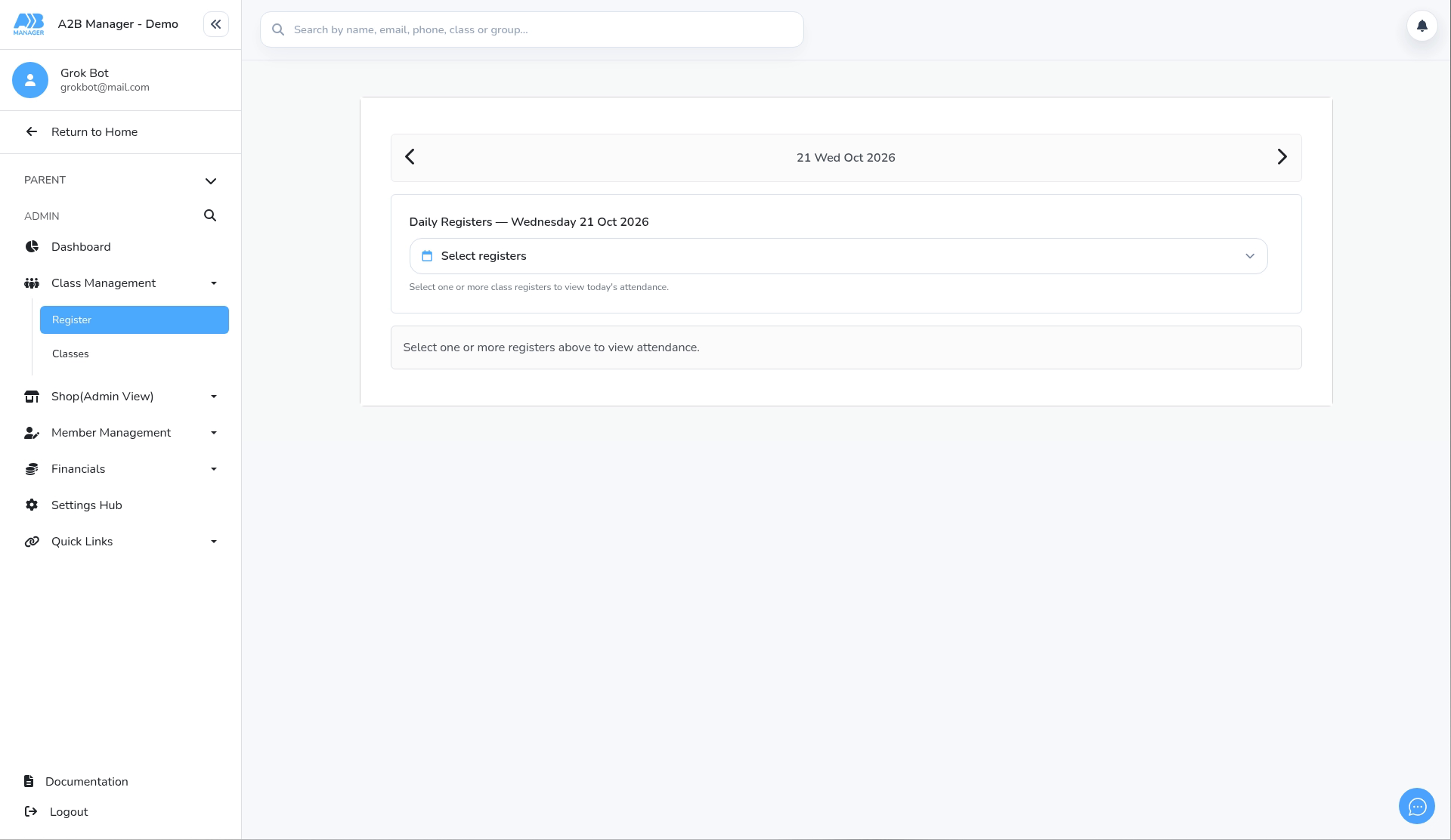Click the PARENT section label
The width and height of the screenshot is (1451, 840).
45,180
